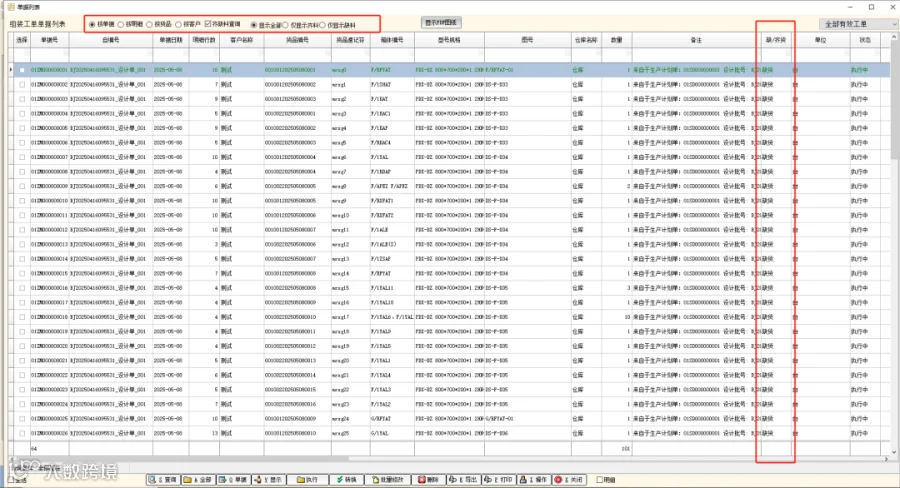Image resolution: width=900 pixels, height=488 pixels.
Task: Click the 导出 export button
Action: pos(463,479)
